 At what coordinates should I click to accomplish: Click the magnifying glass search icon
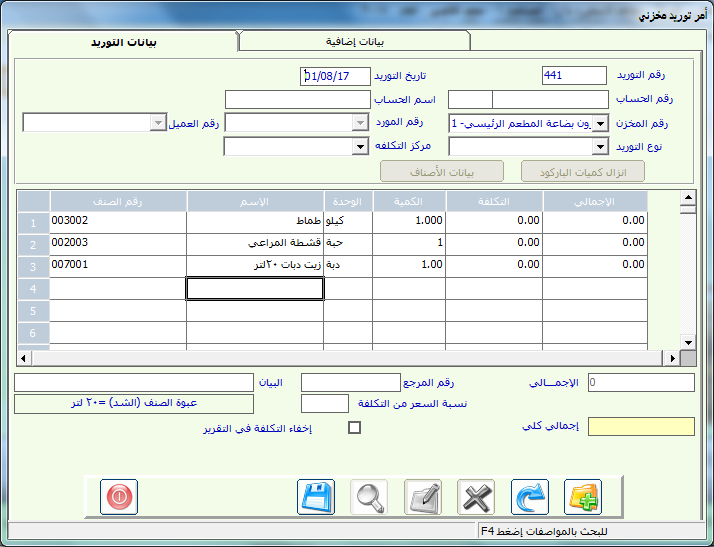point(369,497)
